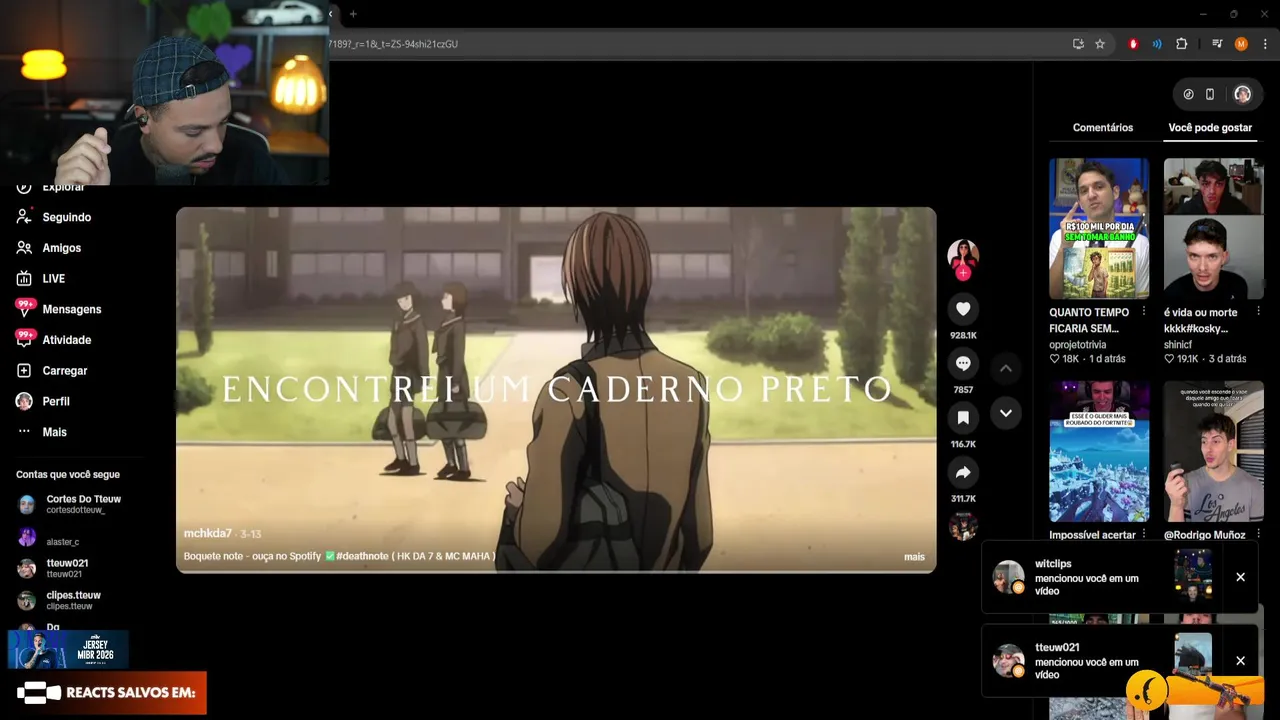Select the 'Você pode gostar' tab
The image size is (1280, 720).
[x=1210, y=128]
